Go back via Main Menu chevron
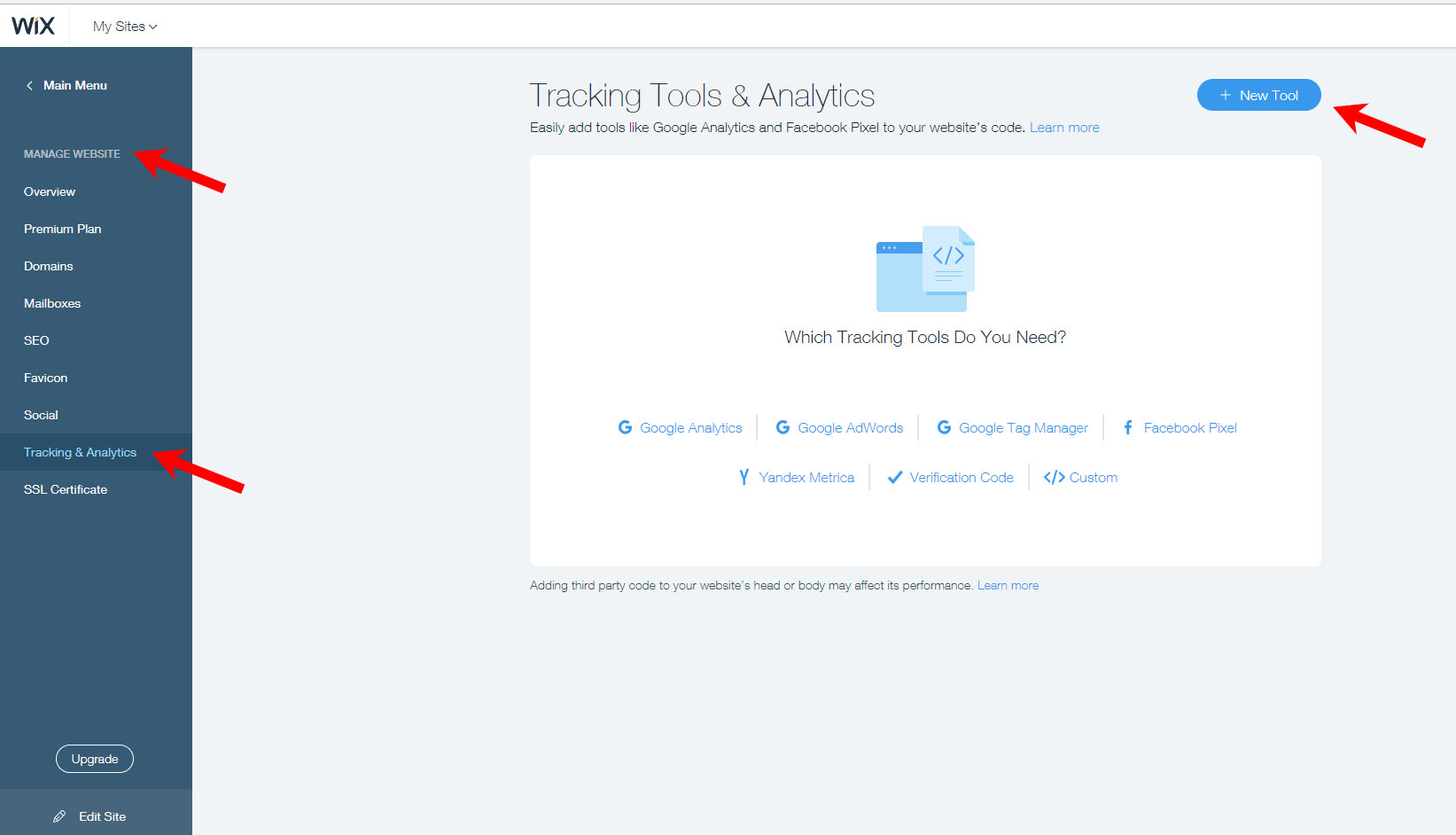 click(29, 85)
